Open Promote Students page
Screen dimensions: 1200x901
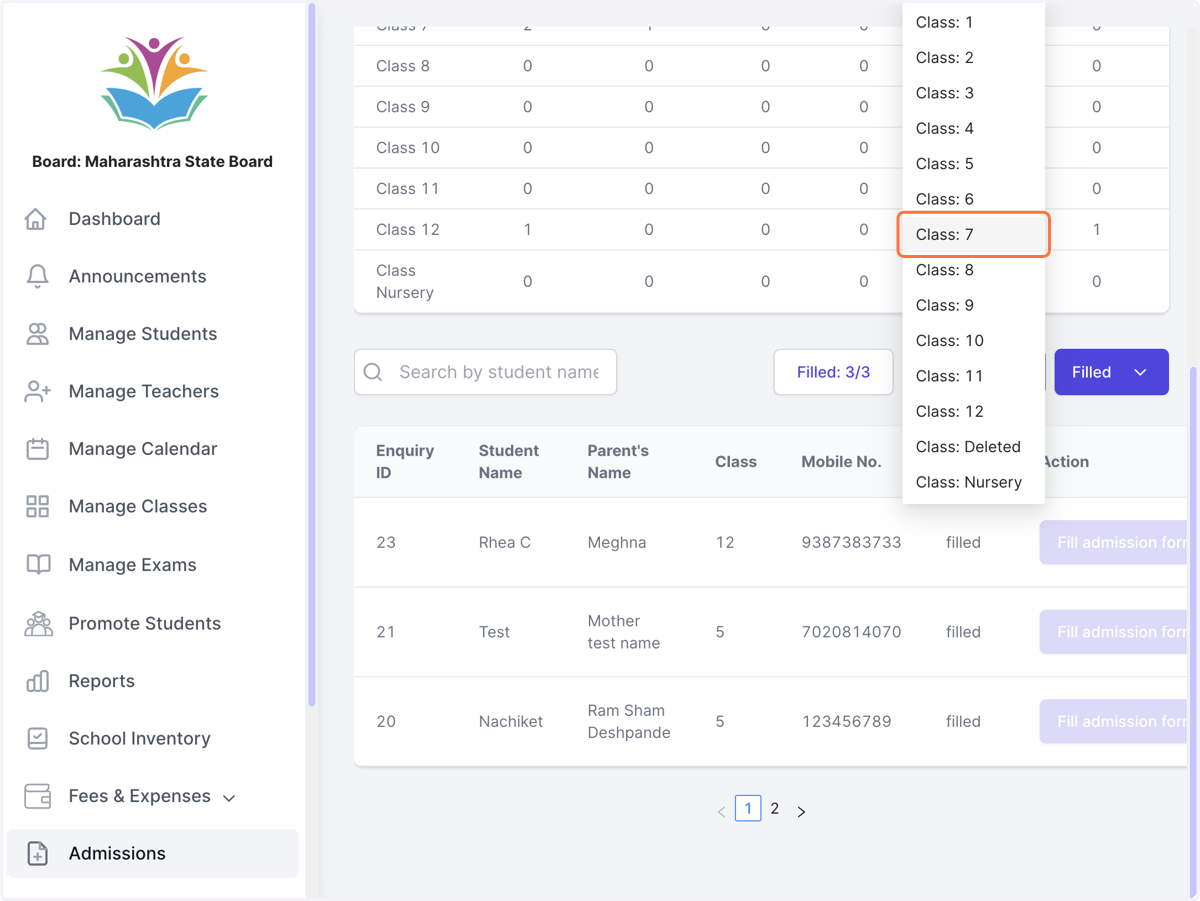pyautogui.click(x=153, y=623)
